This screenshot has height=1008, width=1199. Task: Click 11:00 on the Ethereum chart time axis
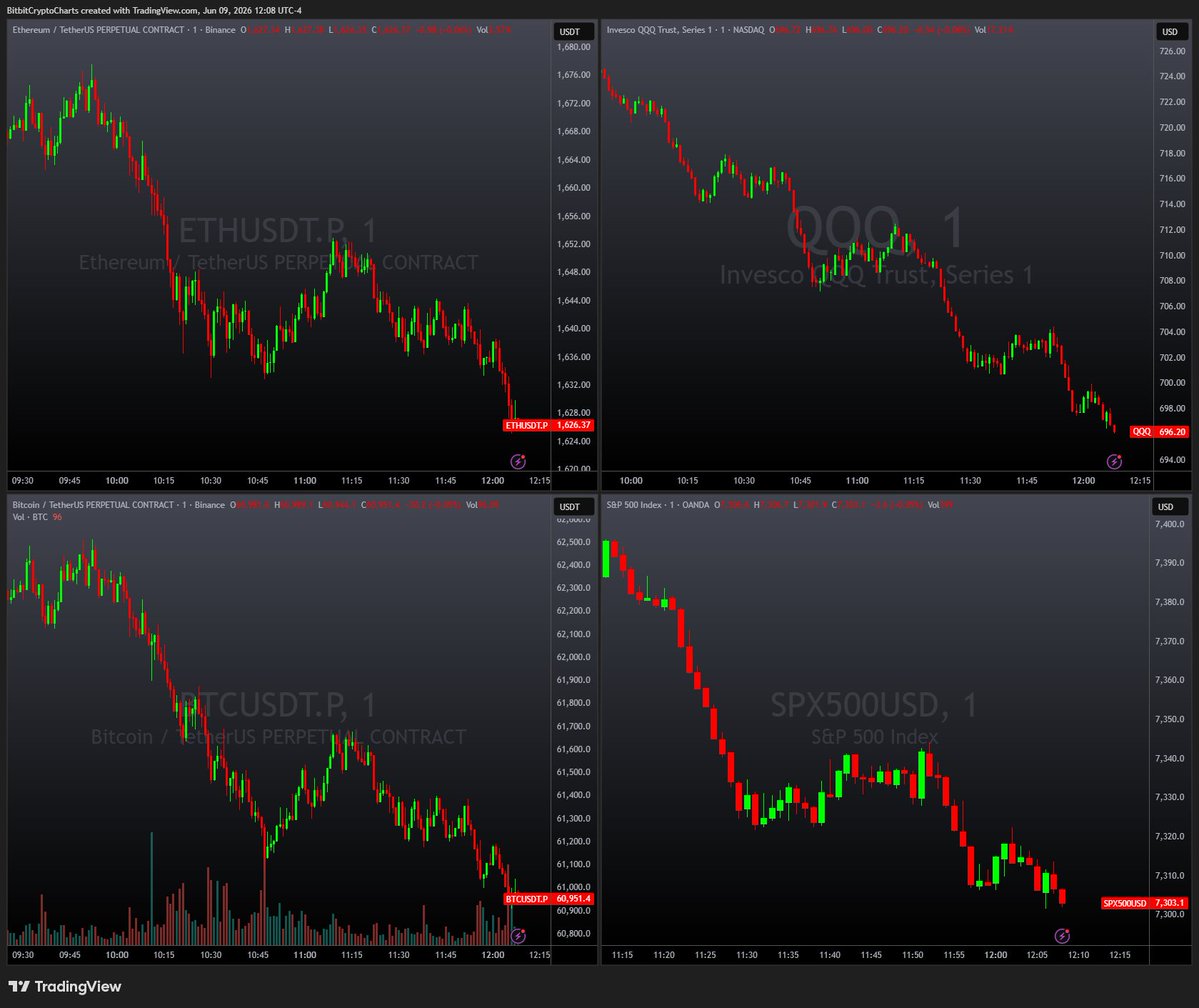click(x=305, y=480)
